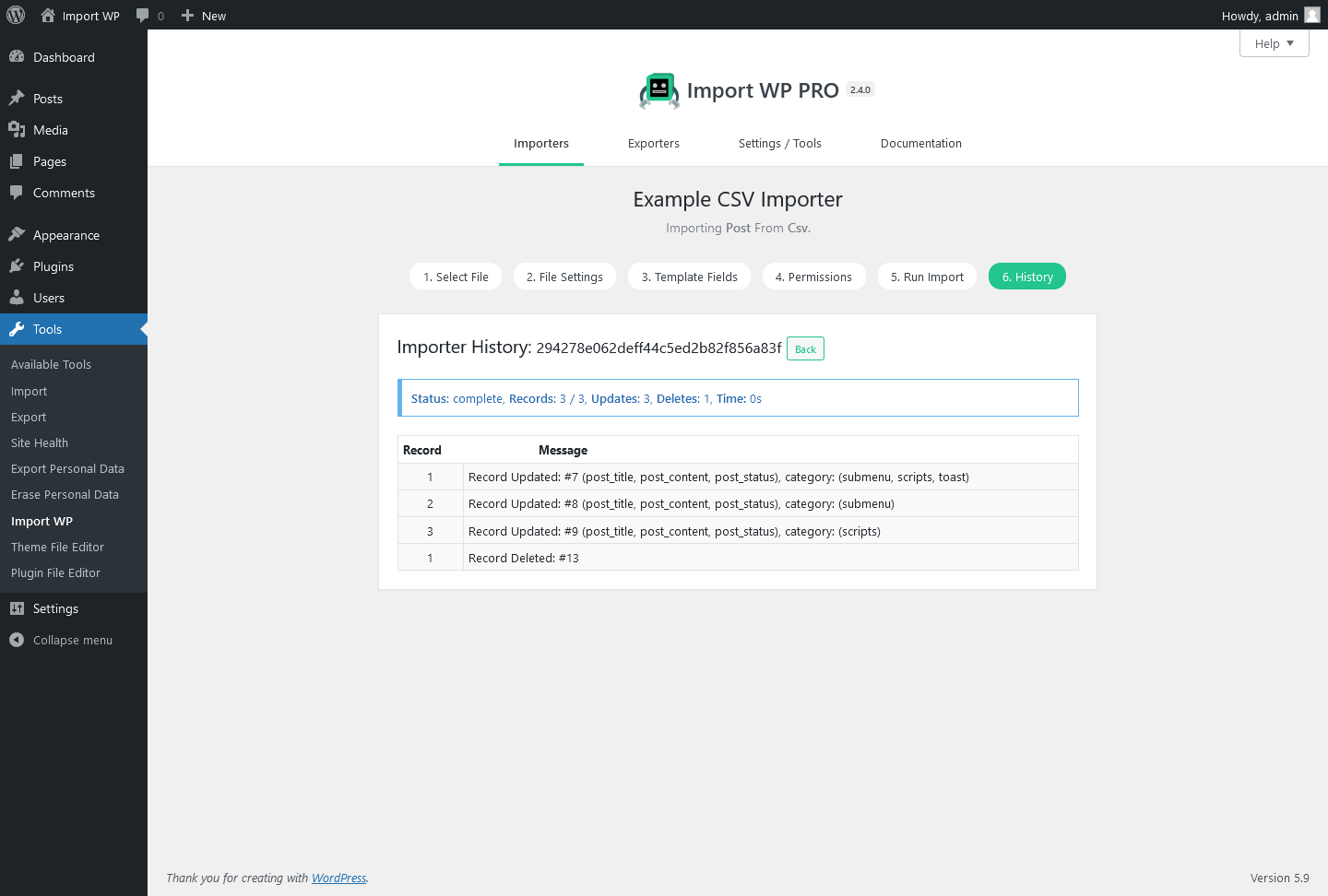
Task: Open the Documentation tab
Action: (920, 143)
